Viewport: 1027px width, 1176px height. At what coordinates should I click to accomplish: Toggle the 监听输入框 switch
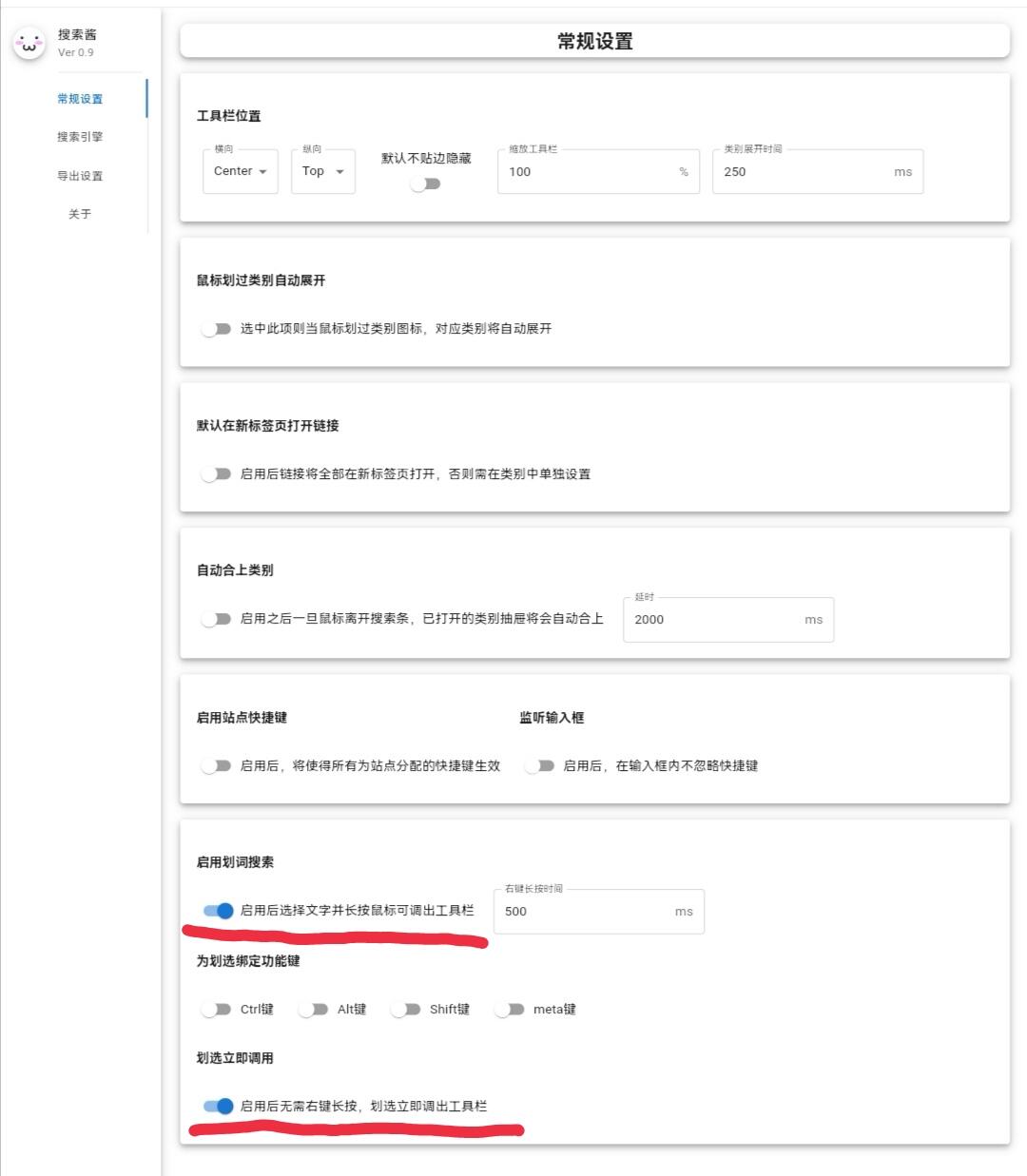[539, 765]
